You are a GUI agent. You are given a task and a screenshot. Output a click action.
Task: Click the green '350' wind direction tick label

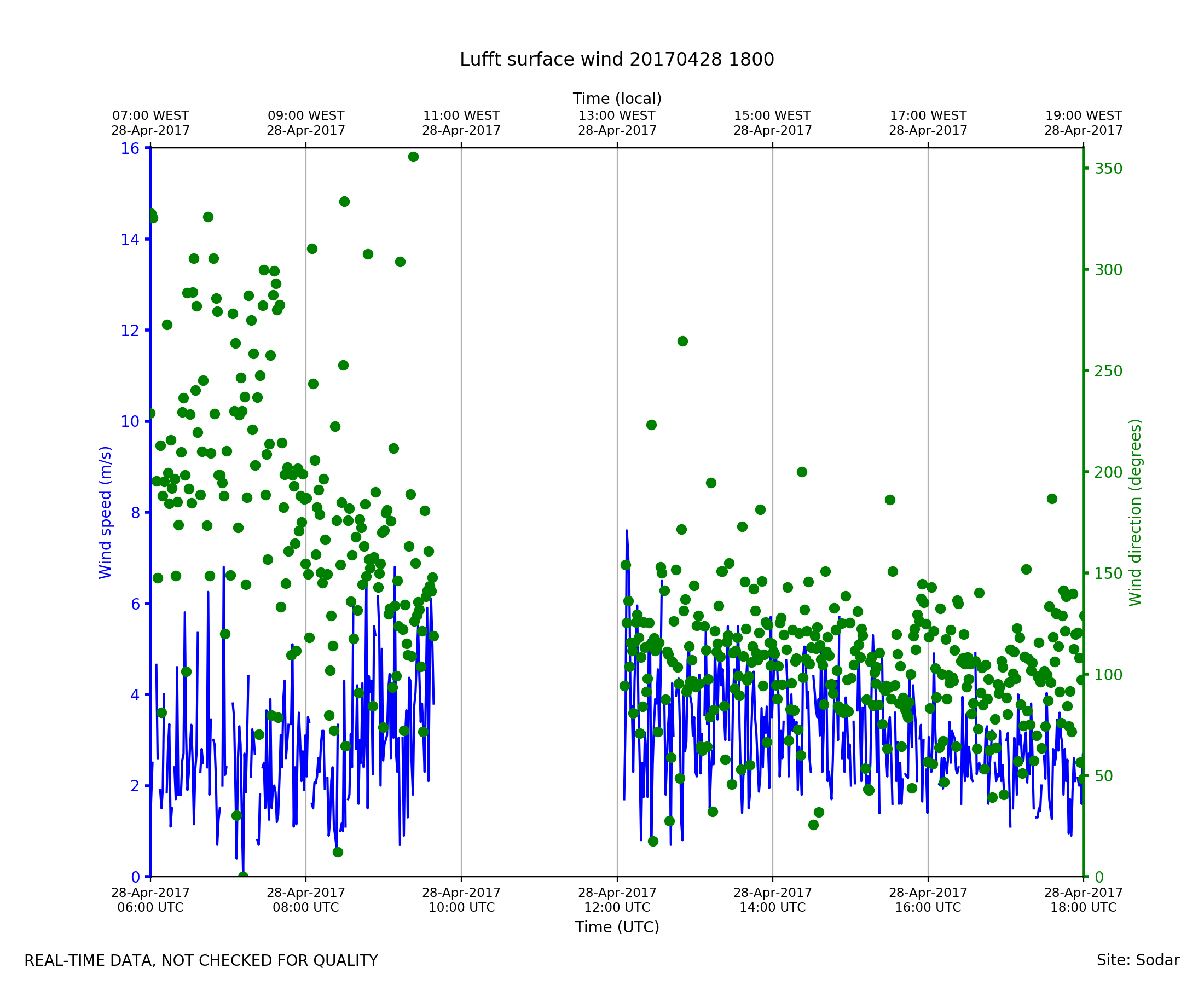1108,169
